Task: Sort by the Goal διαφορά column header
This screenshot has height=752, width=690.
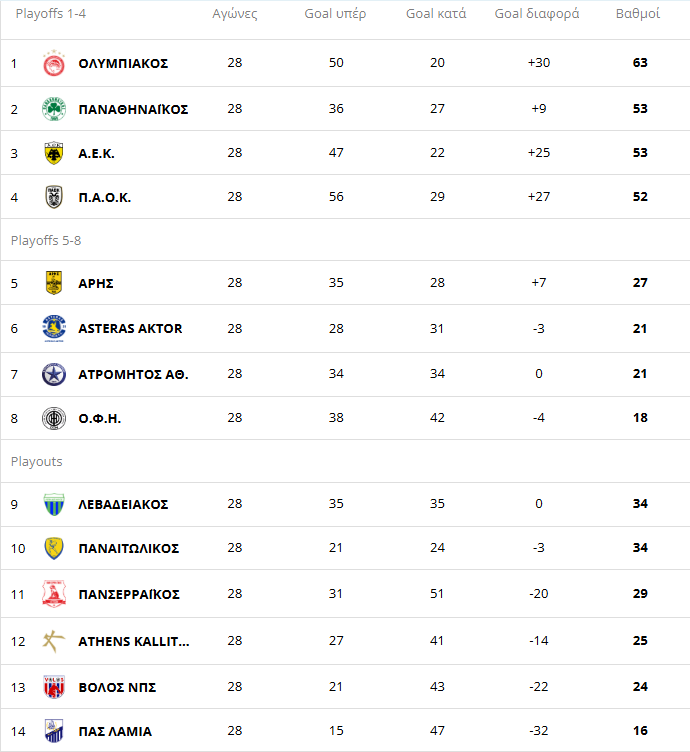Action: (537, 13)
